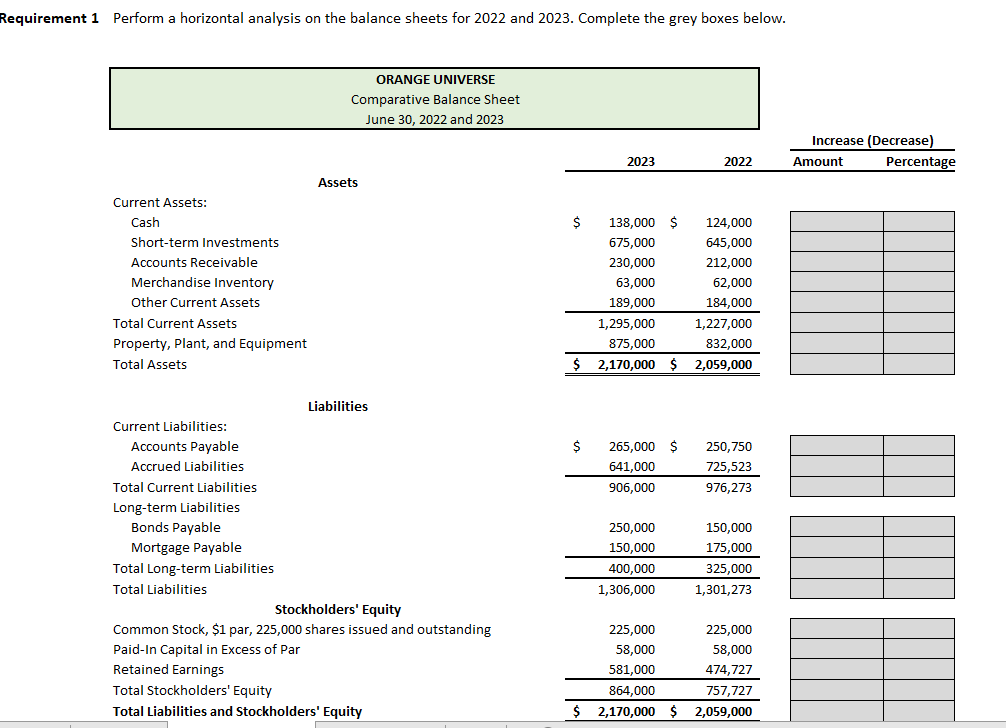Select the Merchandise Inventory row label
Screen dimensions: 1006x728
click(202, 282)
